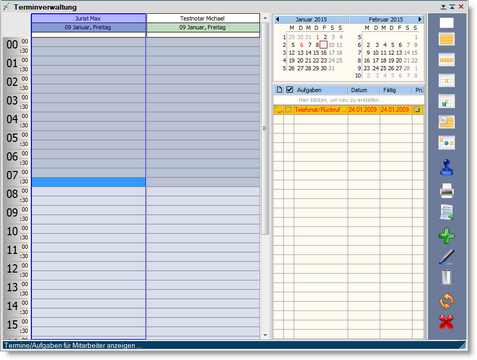Image resolution: width=477 pixels, height=360 pixels.
Task: Click the document icon column header in task list
Action: pyautogui.click(x=279, y=90)
